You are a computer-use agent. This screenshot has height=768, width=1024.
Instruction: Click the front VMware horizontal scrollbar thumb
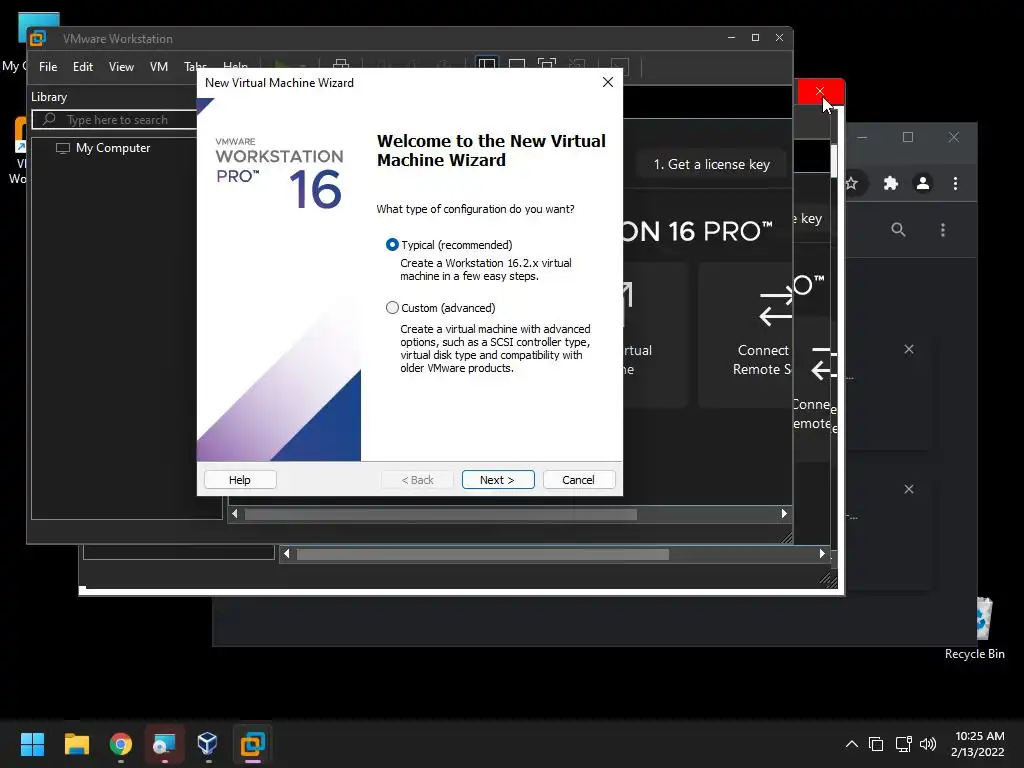click(441, 515)
